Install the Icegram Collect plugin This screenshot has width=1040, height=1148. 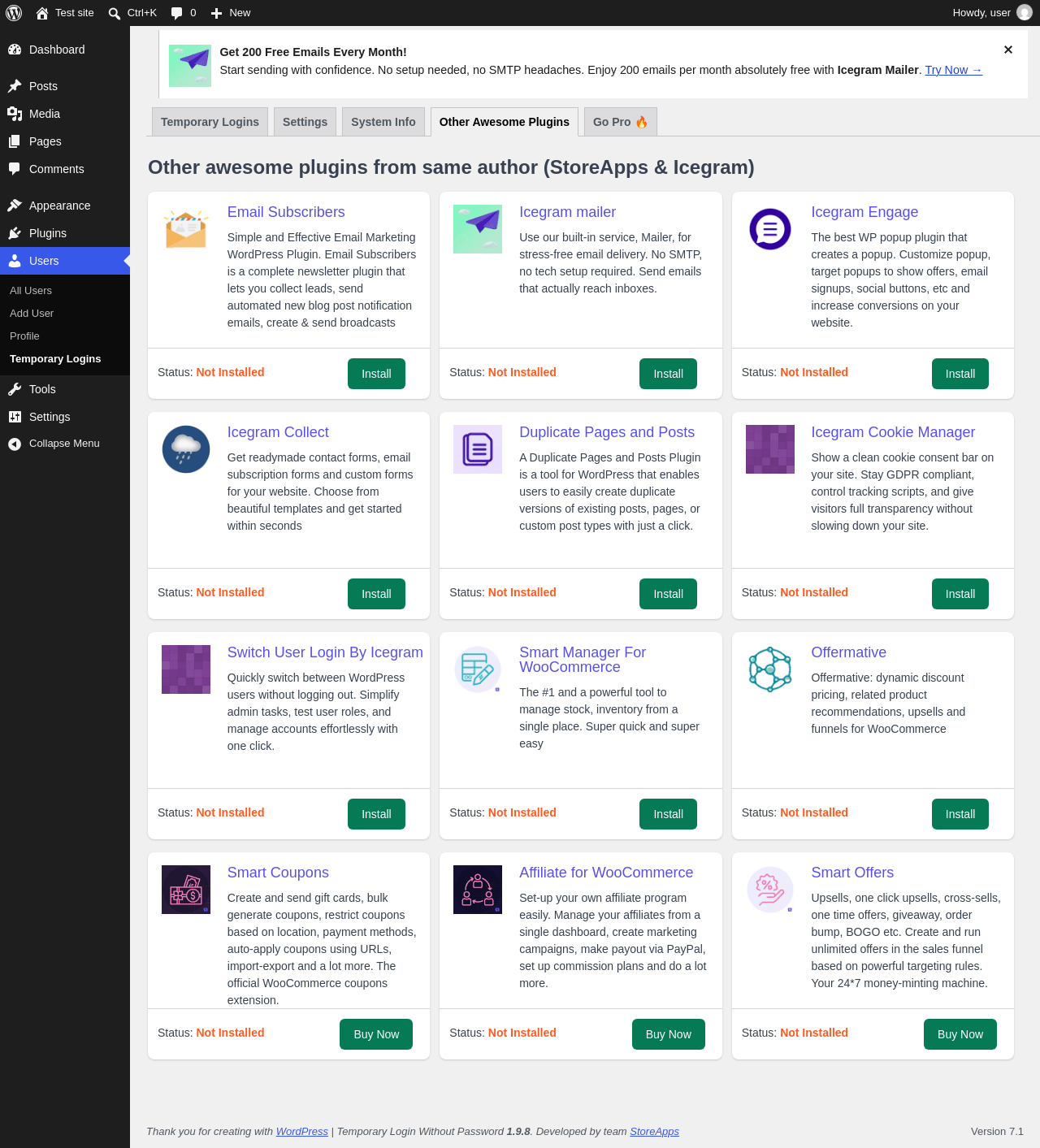(376, 594)
